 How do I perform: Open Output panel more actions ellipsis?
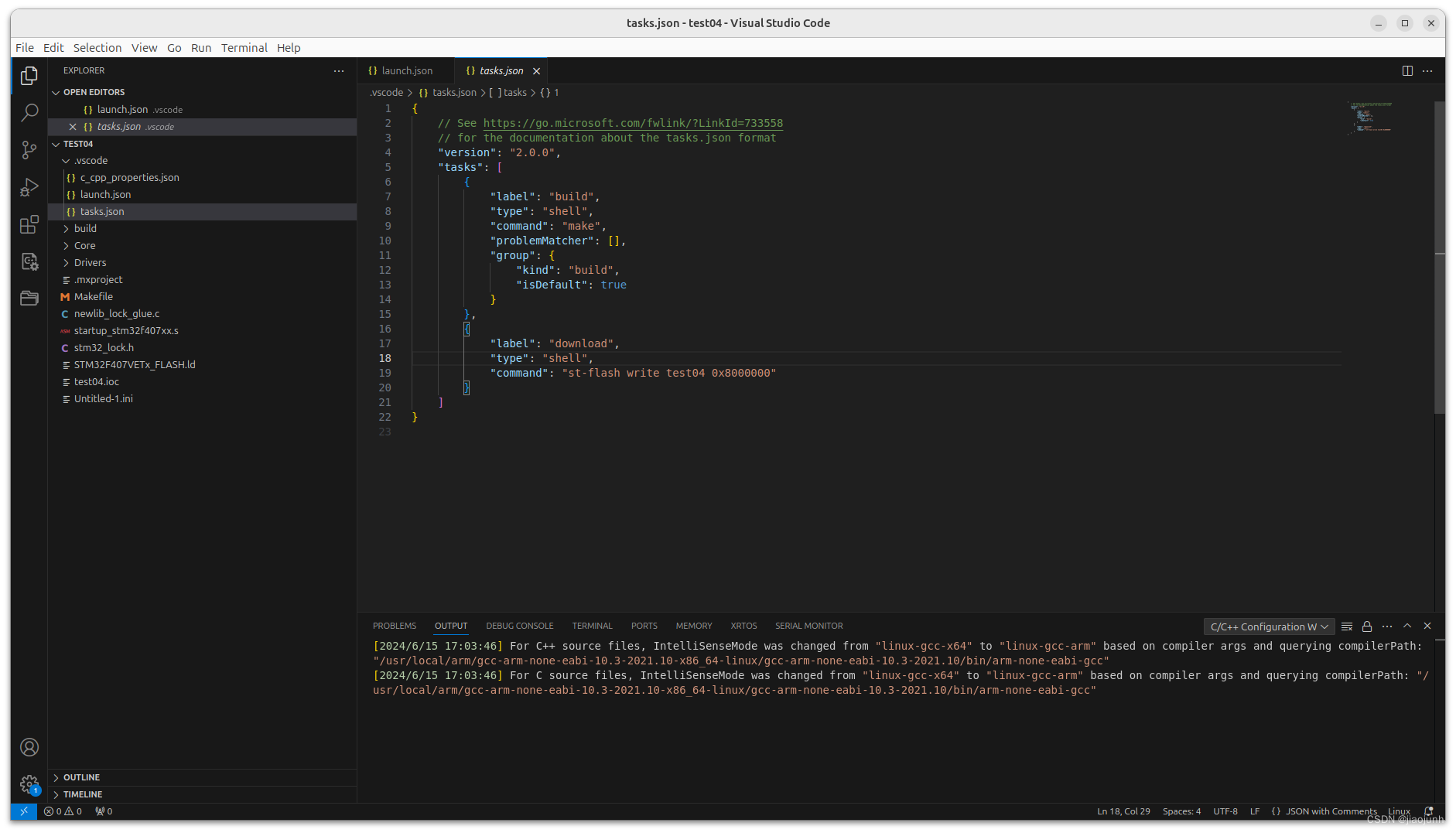(x=1387, y=626)
